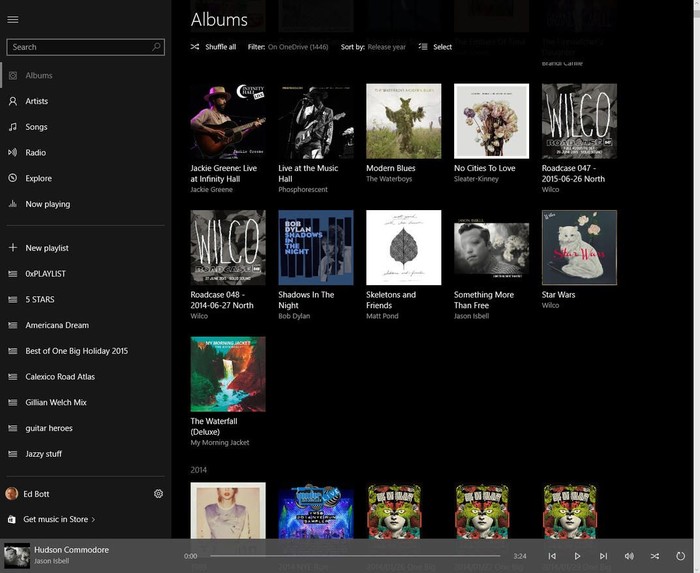
Task: Open the volume control
Action: [x=629, y=556]
